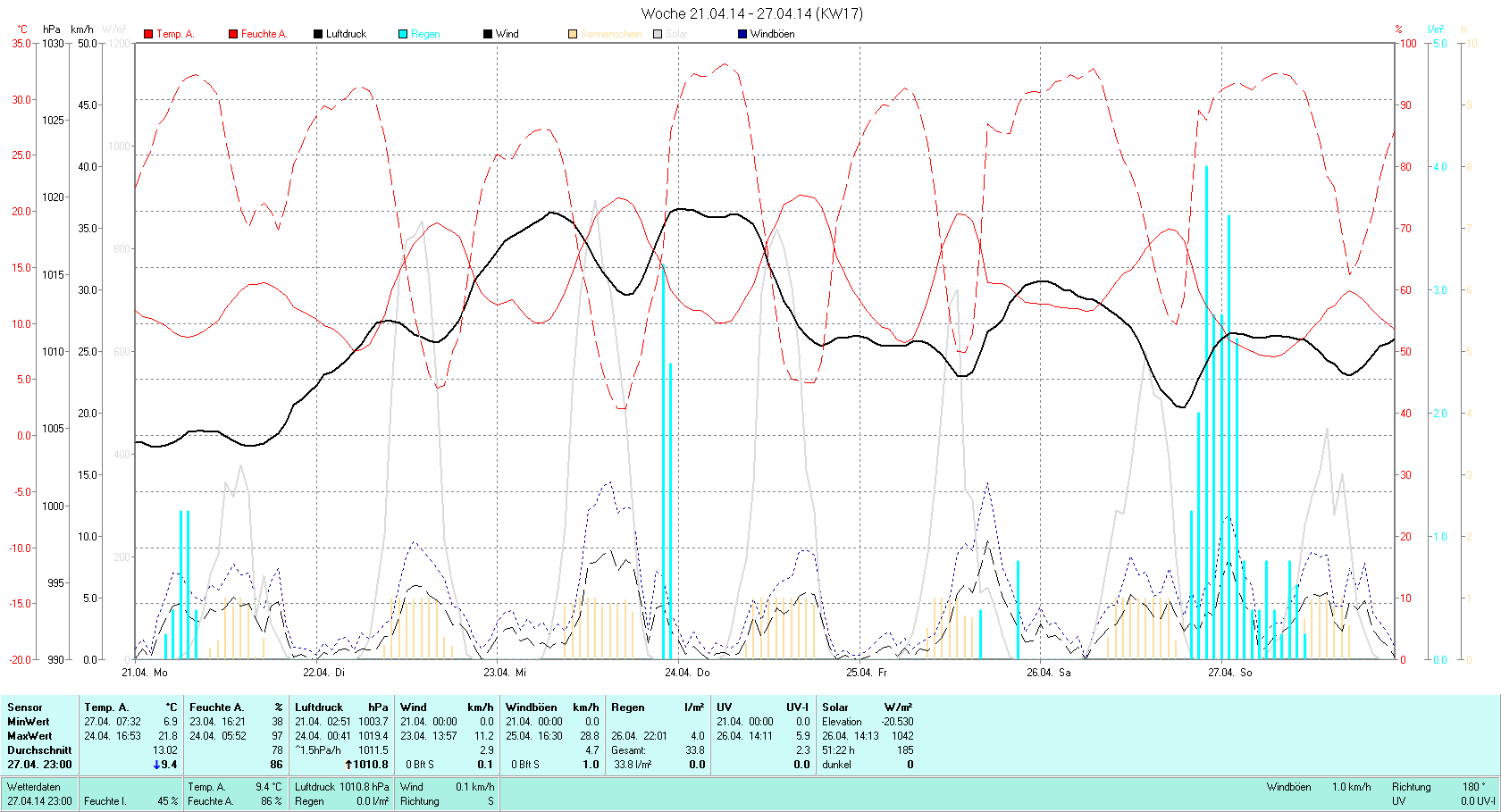Click the '0.0 UV-I' reading
The height and width of the screenshot is (812, 1501).
click(x=1478, y=801)
